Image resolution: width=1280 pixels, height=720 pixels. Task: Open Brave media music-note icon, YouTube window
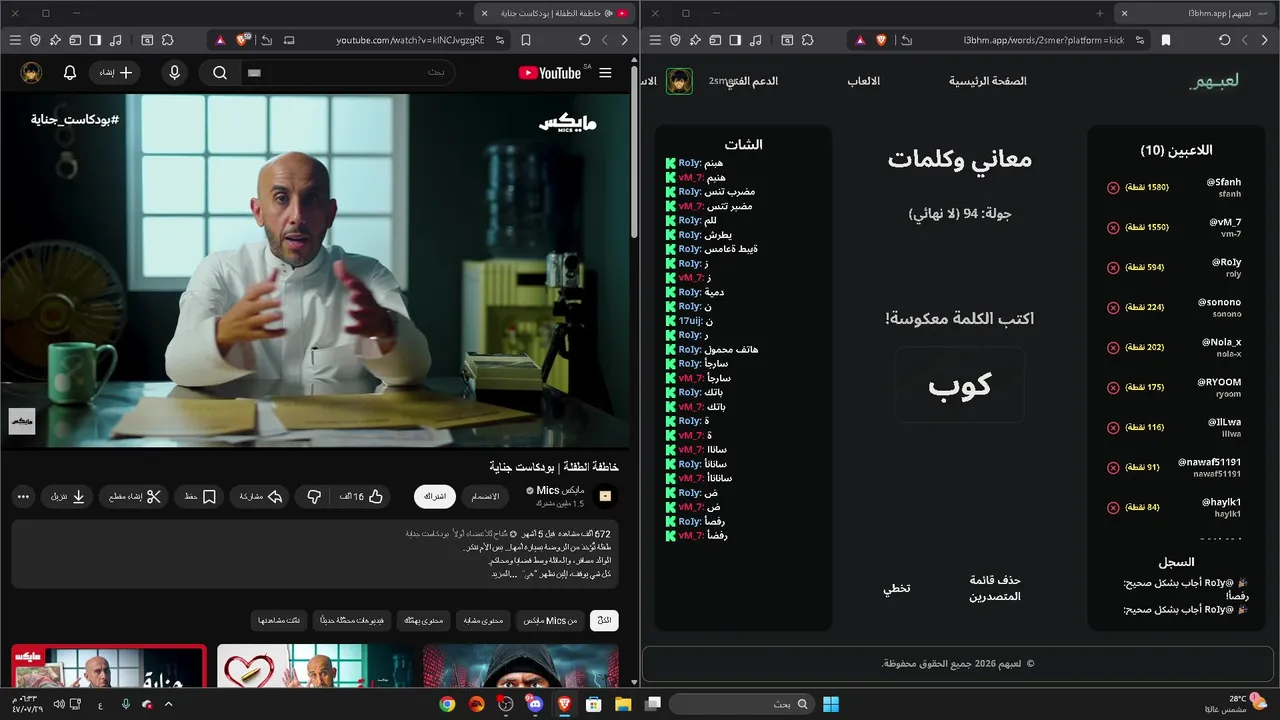point(116,40)
